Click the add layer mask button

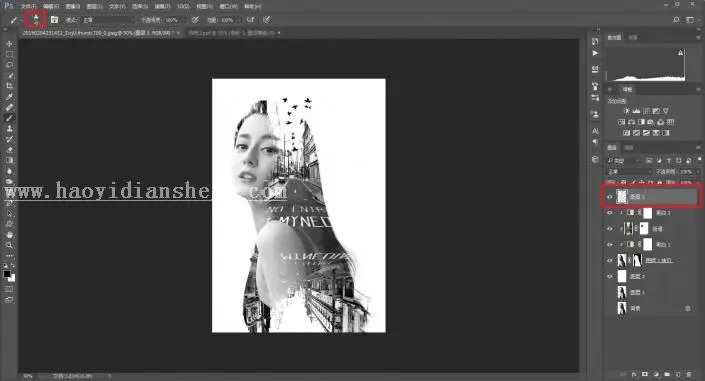tap(645, 374)
